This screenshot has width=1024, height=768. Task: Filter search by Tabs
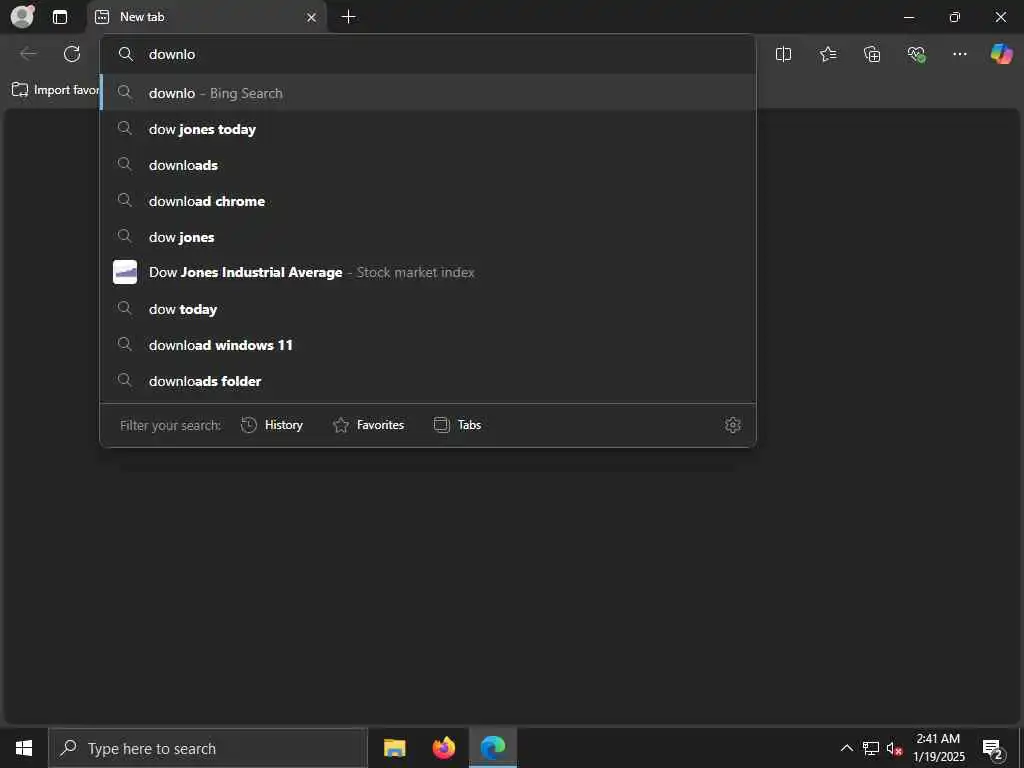(457, 425)
